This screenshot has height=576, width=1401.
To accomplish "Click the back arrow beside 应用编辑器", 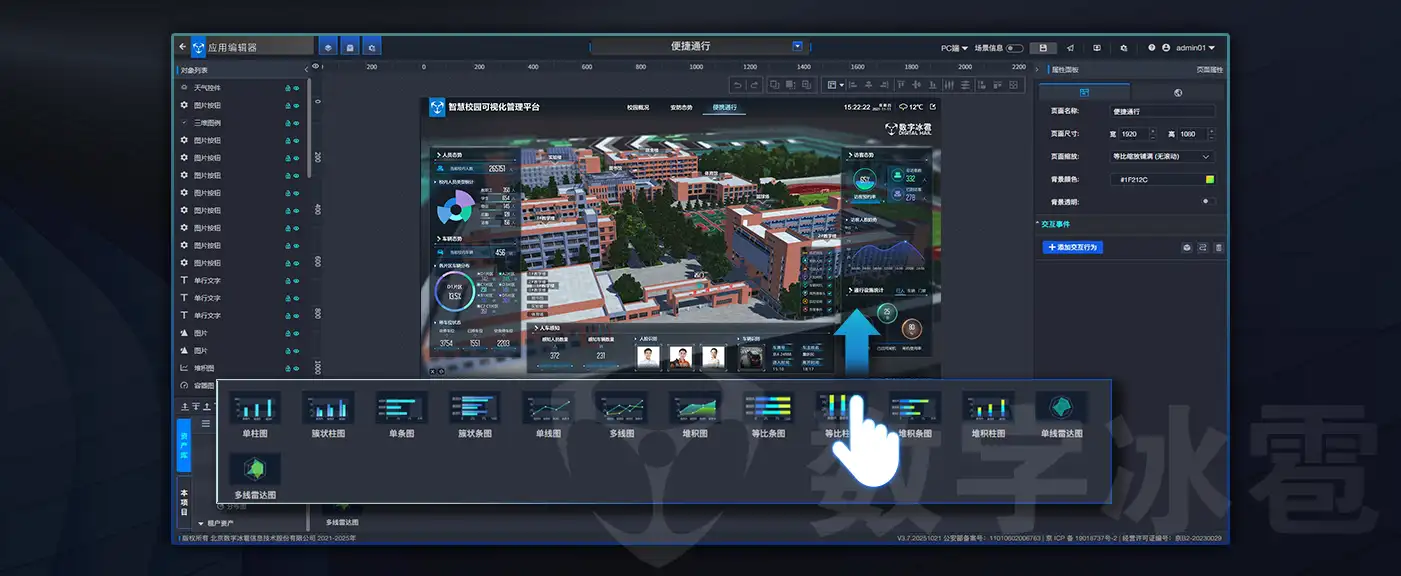I will coord(182,47).
